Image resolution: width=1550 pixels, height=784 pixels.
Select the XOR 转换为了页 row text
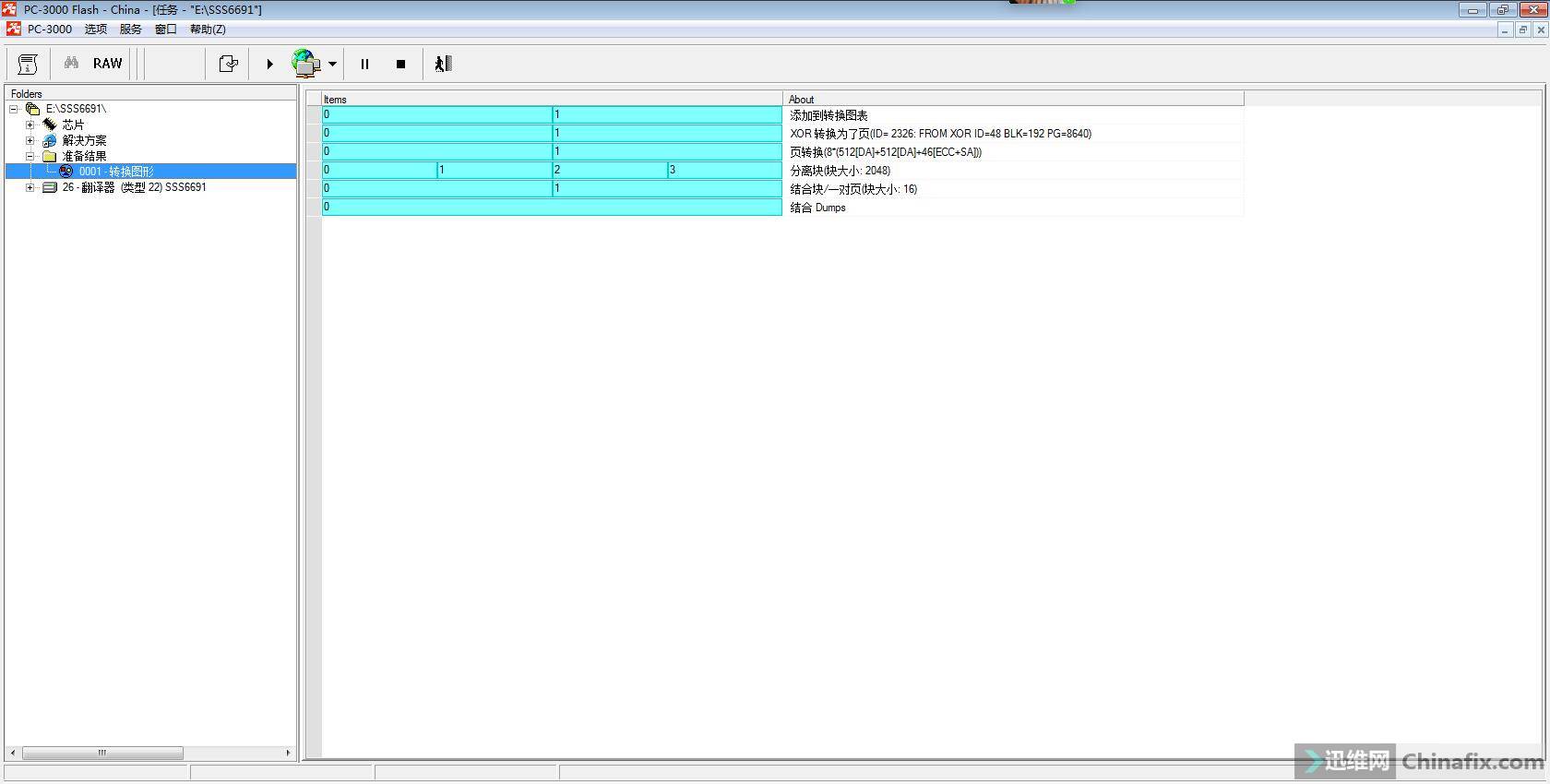coord(940,134)
